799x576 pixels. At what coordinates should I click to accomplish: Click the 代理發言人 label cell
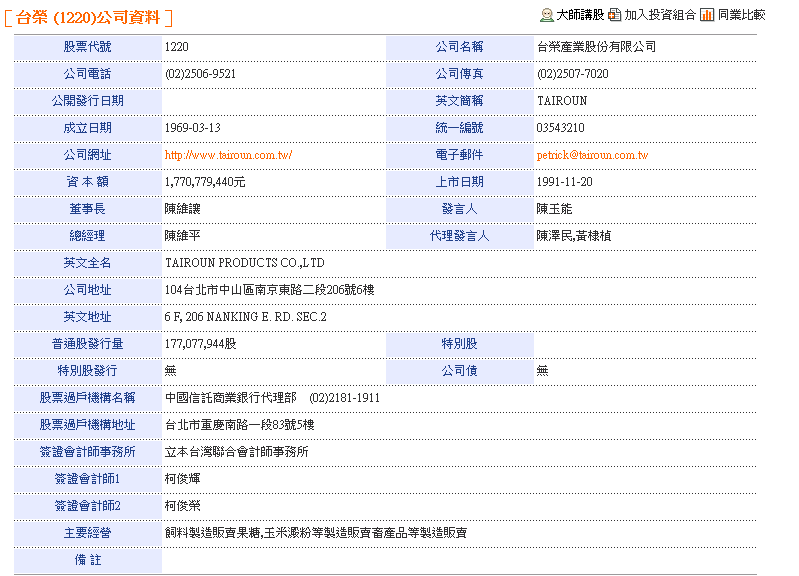pyautogui.click(x=460, y=236)
